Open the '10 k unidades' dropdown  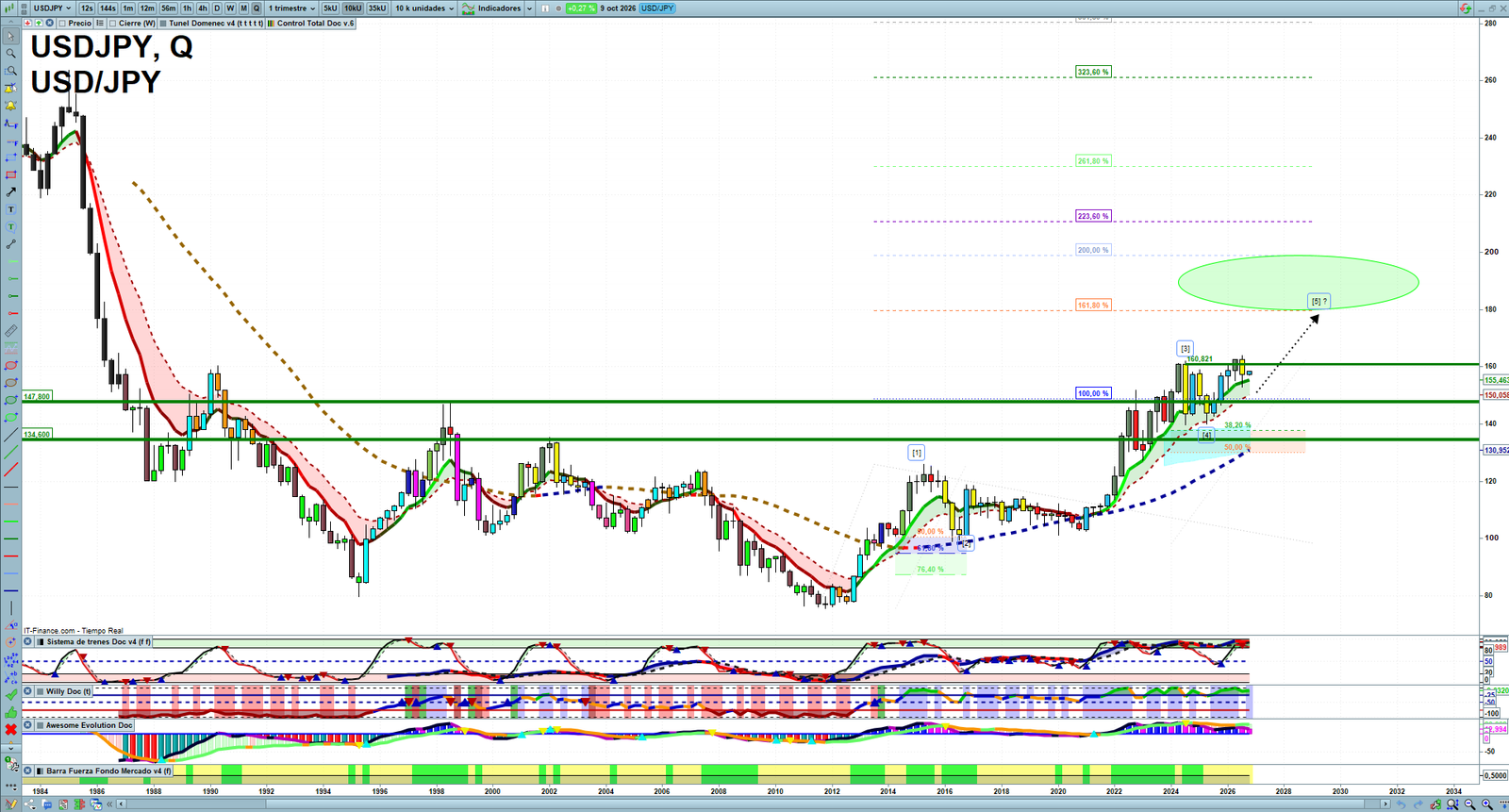[x=423, y=8]
